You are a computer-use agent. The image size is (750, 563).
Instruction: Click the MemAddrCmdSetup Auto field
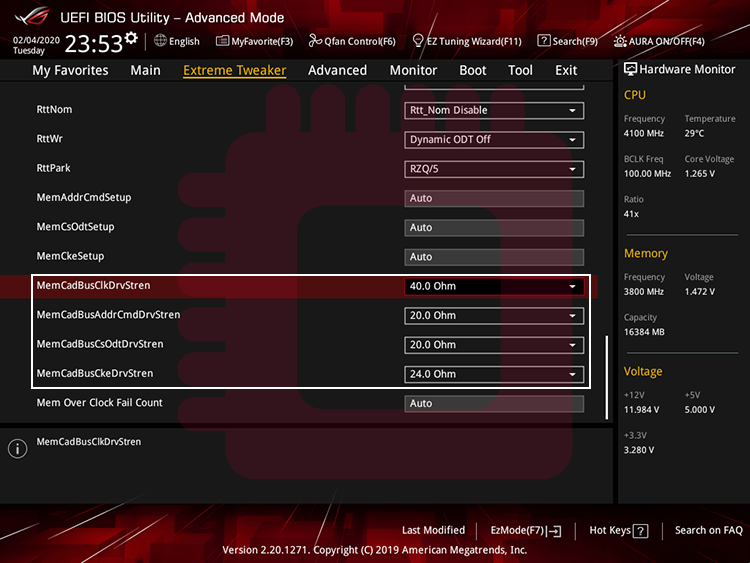(x=495, y=198)
